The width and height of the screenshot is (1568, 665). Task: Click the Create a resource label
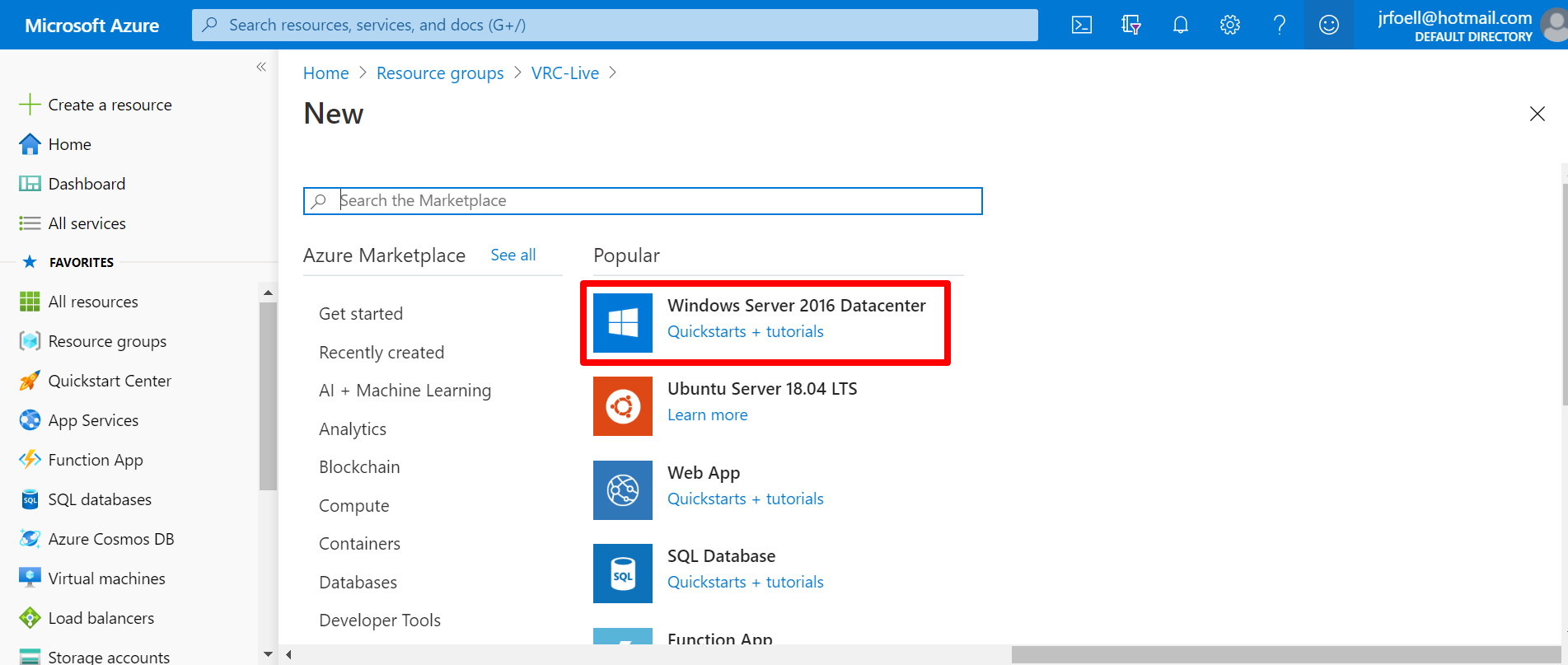110,105
